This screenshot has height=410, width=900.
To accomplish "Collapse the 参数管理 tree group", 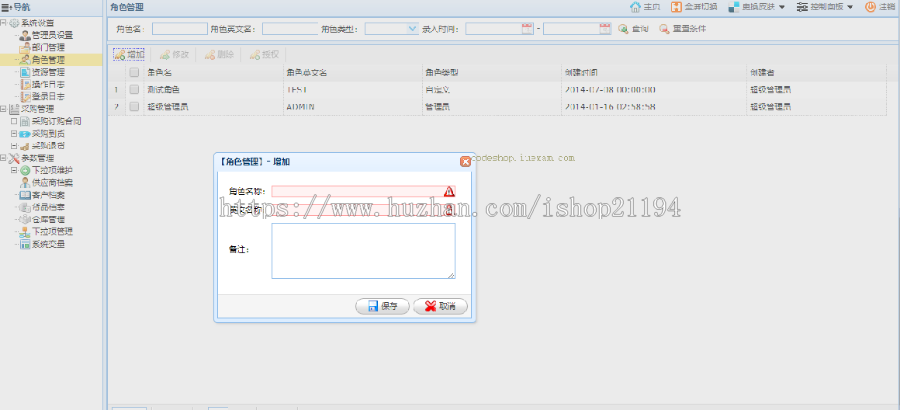I will click(x=3, y=158).
